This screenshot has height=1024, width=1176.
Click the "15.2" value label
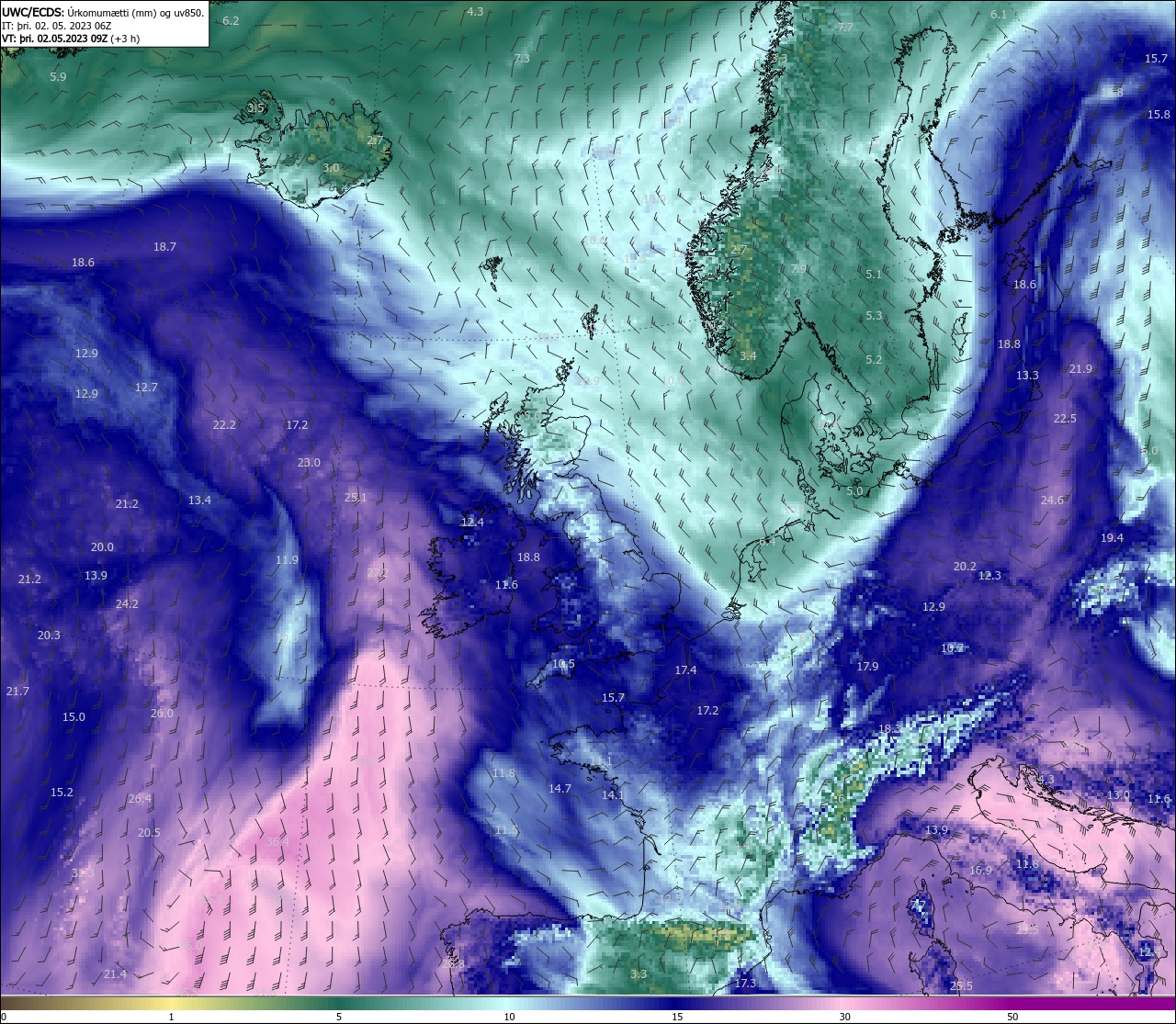coord(62,793)
